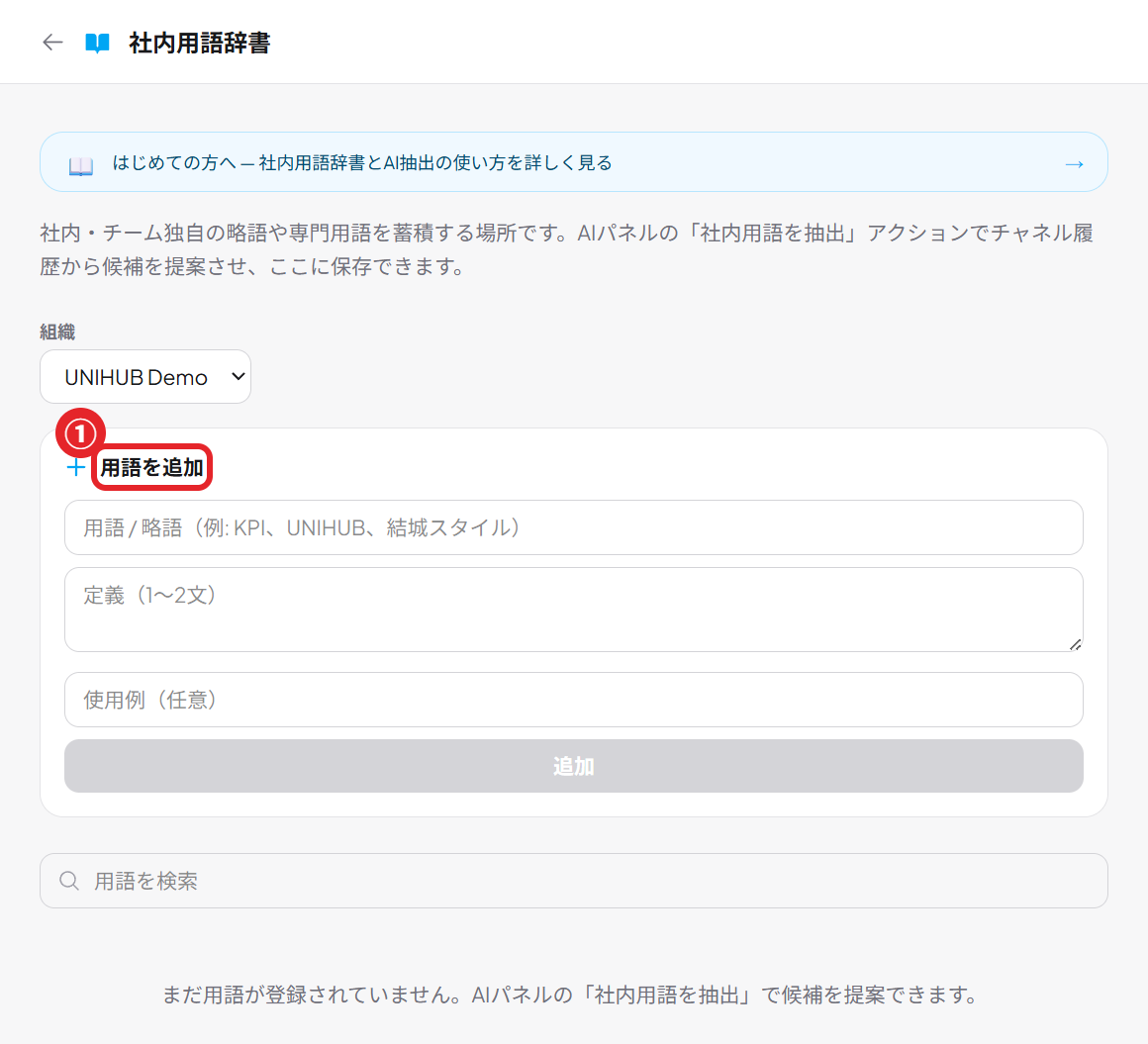Click into the 定義（1〜2文） text area

pos(573,610)
